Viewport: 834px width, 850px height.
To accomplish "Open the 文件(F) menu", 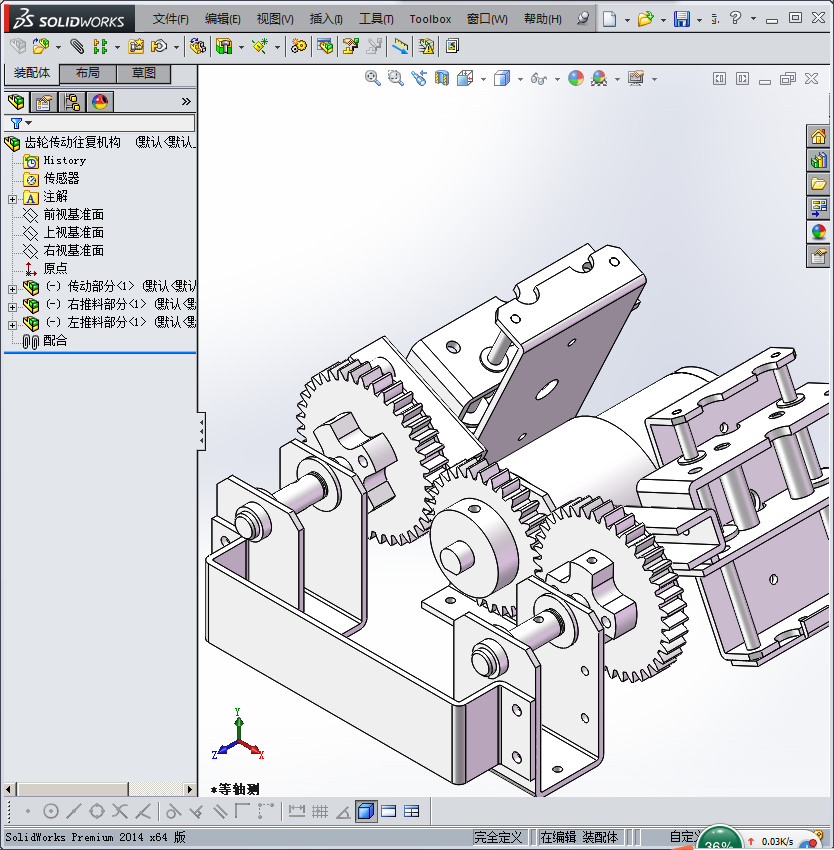I will click(170, 19).
